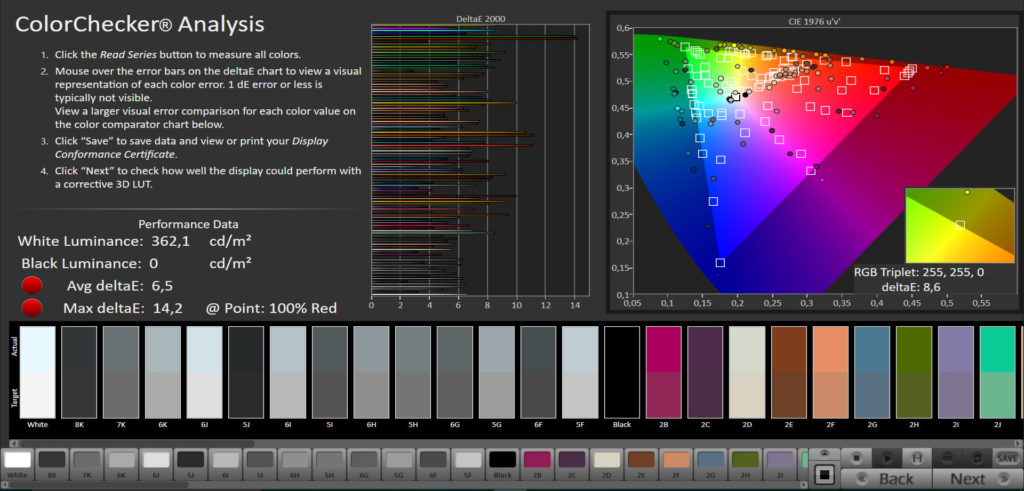Select the brown 2E patch in selector strip

pos(641,463)
